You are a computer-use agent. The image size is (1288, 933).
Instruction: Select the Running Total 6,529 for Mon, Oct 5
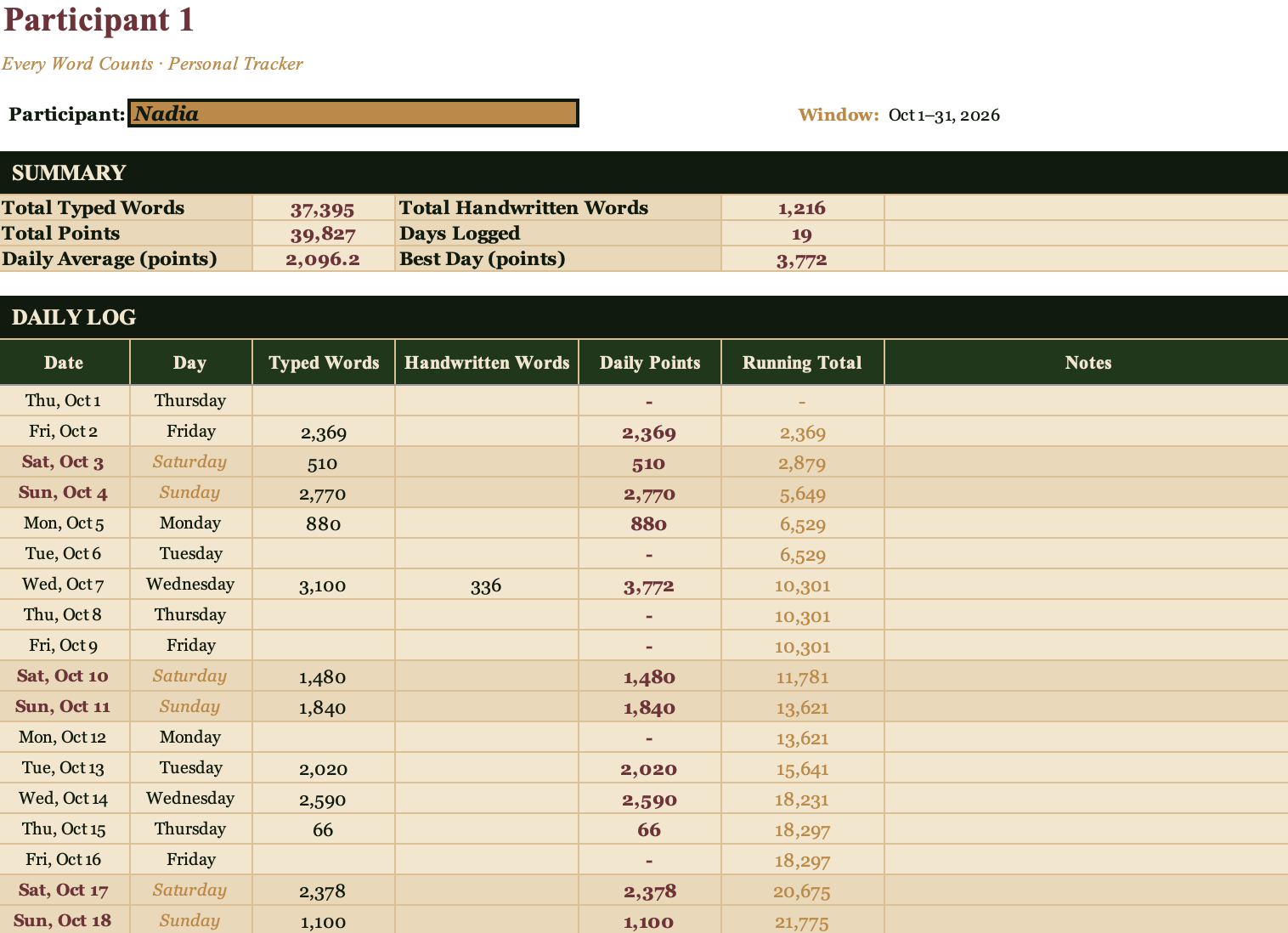pyautogui.click(x=802, y=523)
